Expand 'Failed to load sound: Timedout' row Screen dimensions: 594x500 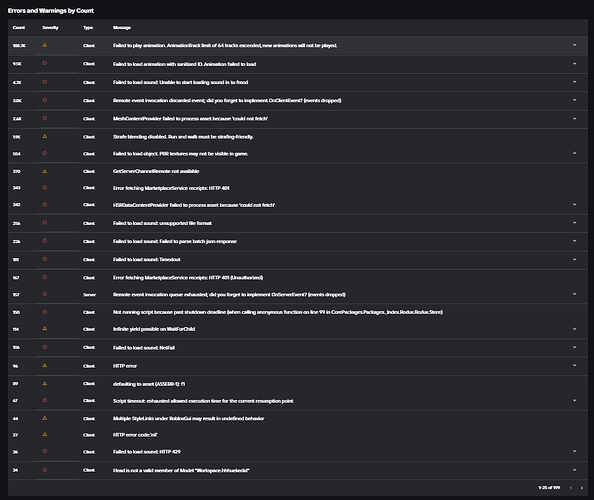[574, 259]
